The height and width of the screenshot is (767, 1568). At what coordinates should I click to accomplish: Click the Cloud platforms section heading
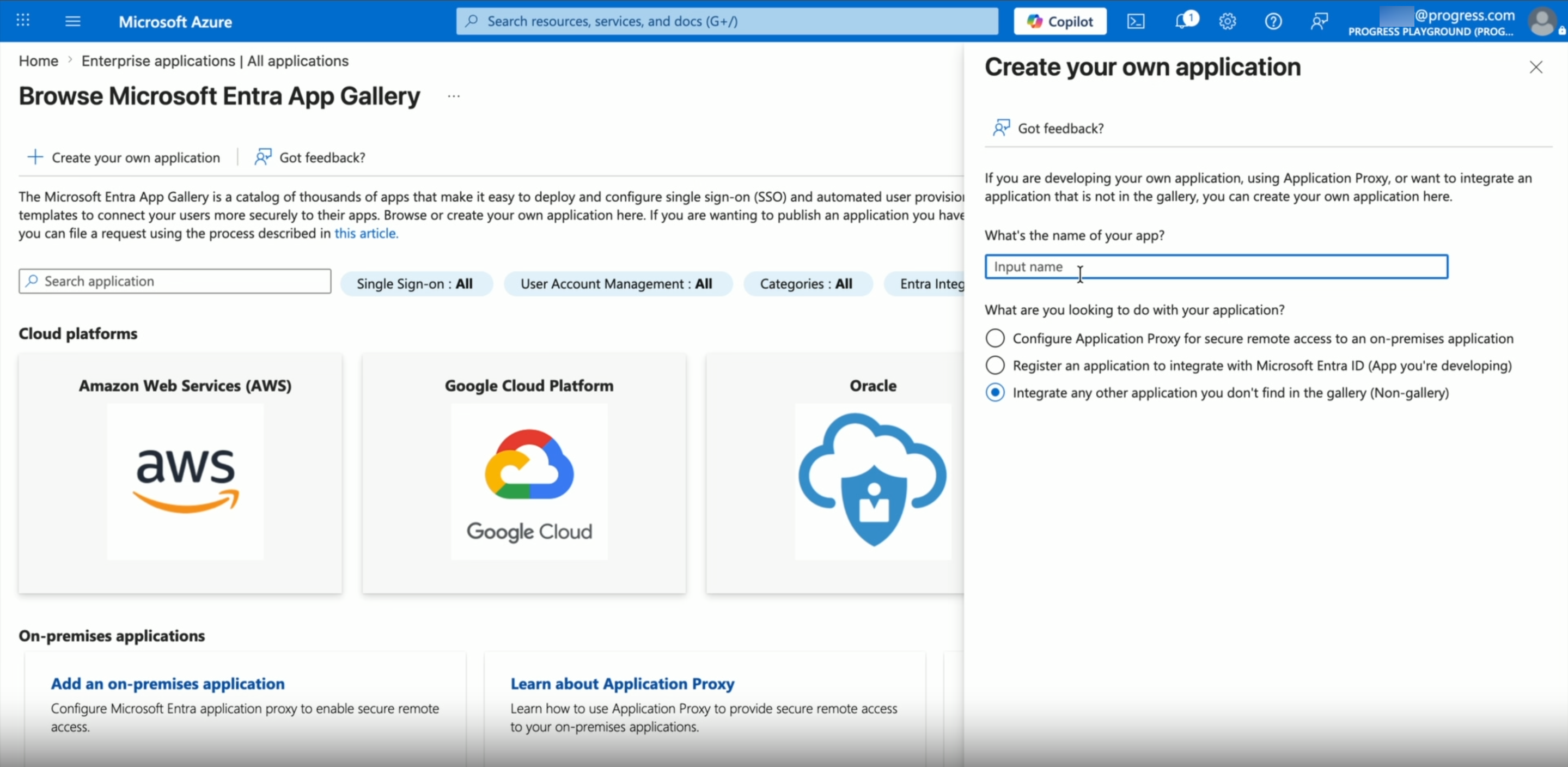point(78,333)
